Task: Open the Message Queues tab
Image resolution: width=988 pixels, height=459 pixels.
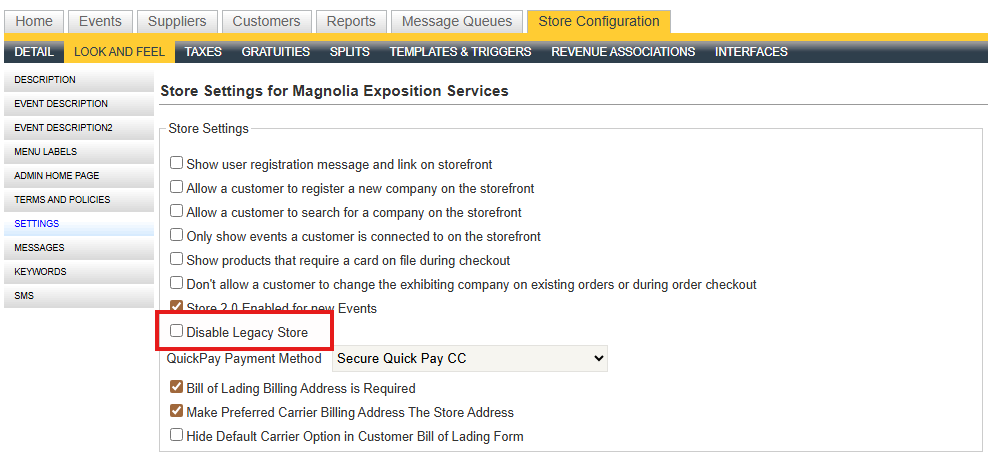Action: click(457, 21)
